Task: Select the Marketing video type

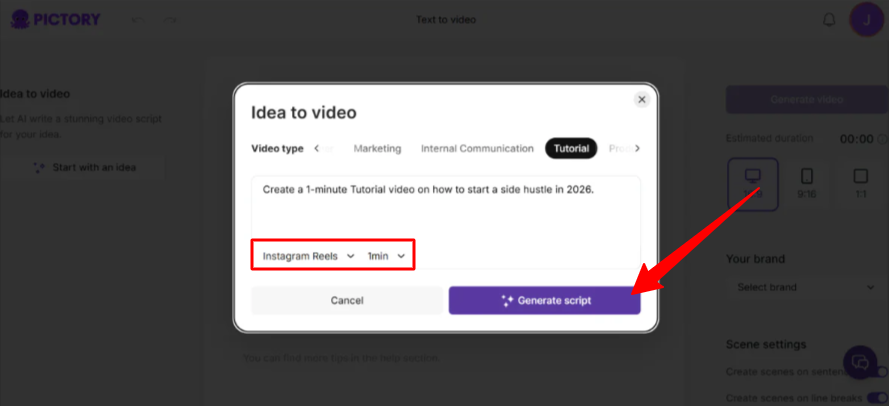Action: 377,149
